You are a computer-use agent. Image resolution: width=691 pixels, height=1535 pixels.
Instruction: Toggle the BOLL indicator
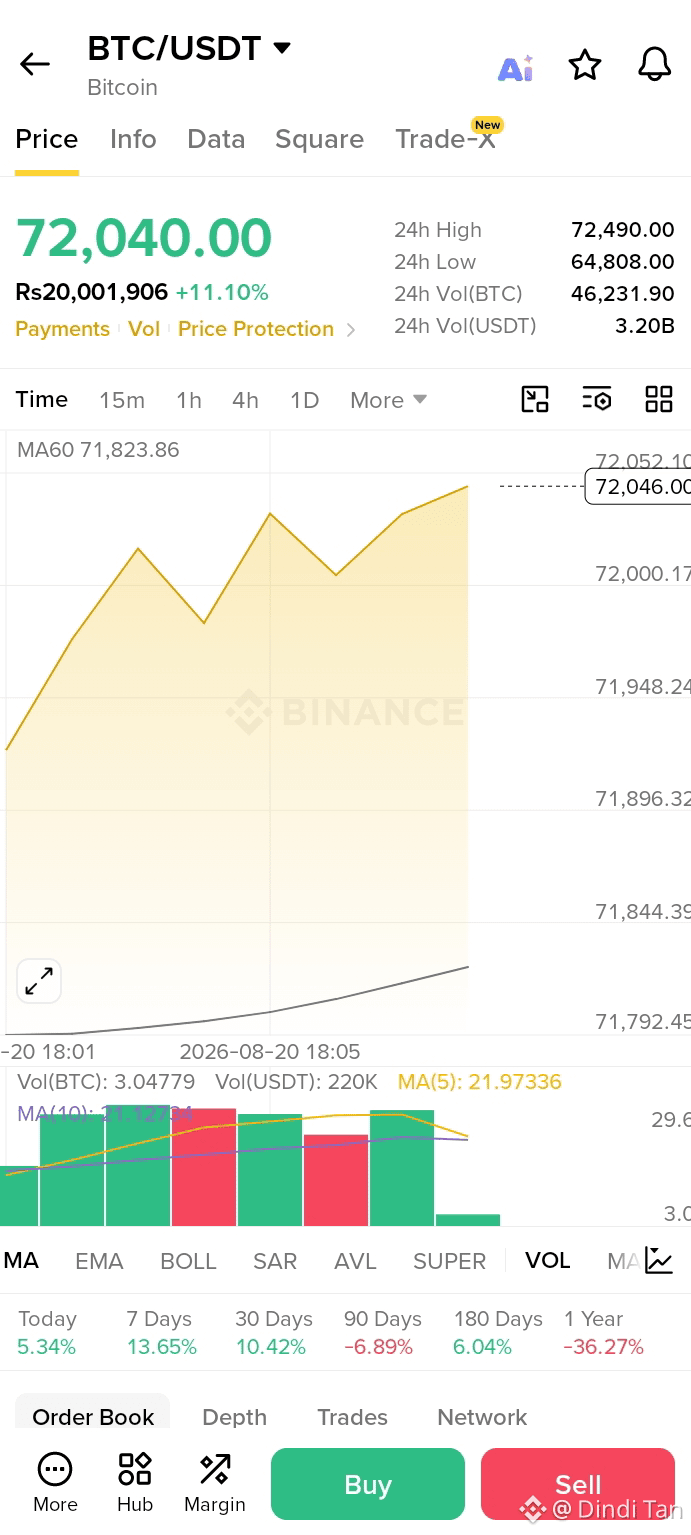(x=188, y=1261)
